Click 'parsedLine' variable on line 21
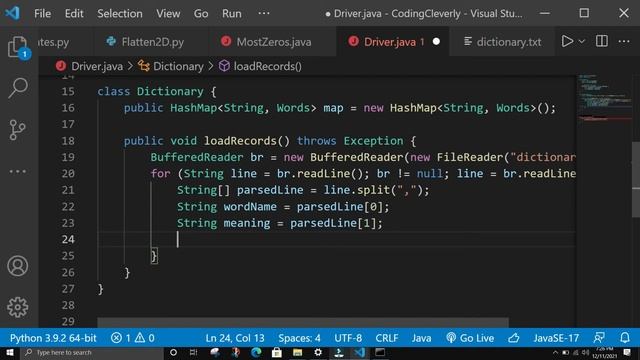640x360 pixels. pyautogui.click(x=270, y=190)
